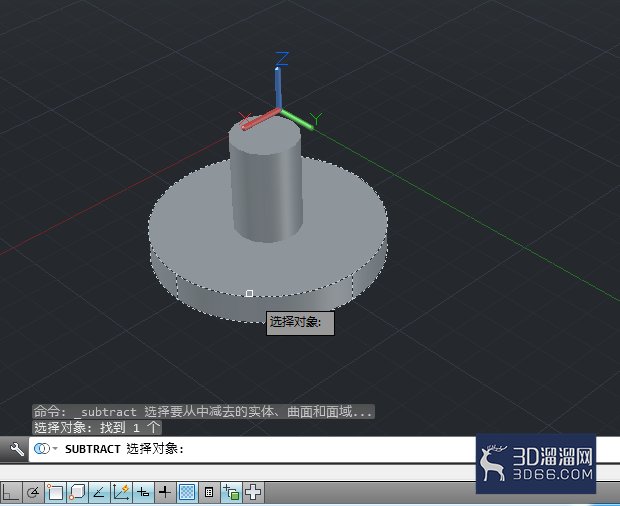Toggle 2D Object Snap button

(x=55, y=492)
